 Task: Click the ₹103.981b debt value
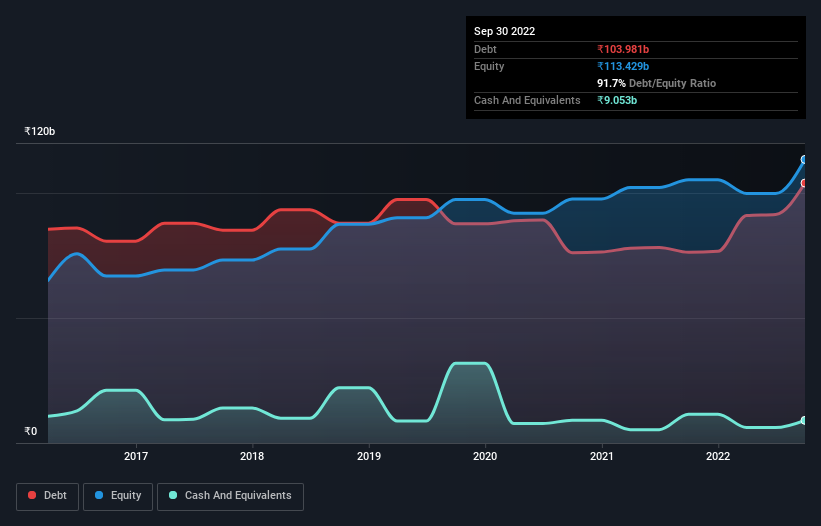(623, 49)
